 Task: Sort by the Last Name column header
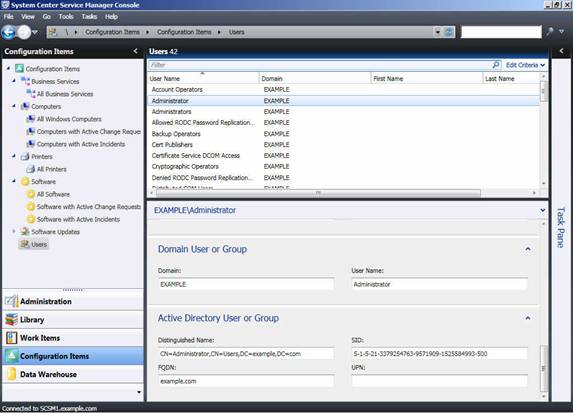[x=511, y=79]
